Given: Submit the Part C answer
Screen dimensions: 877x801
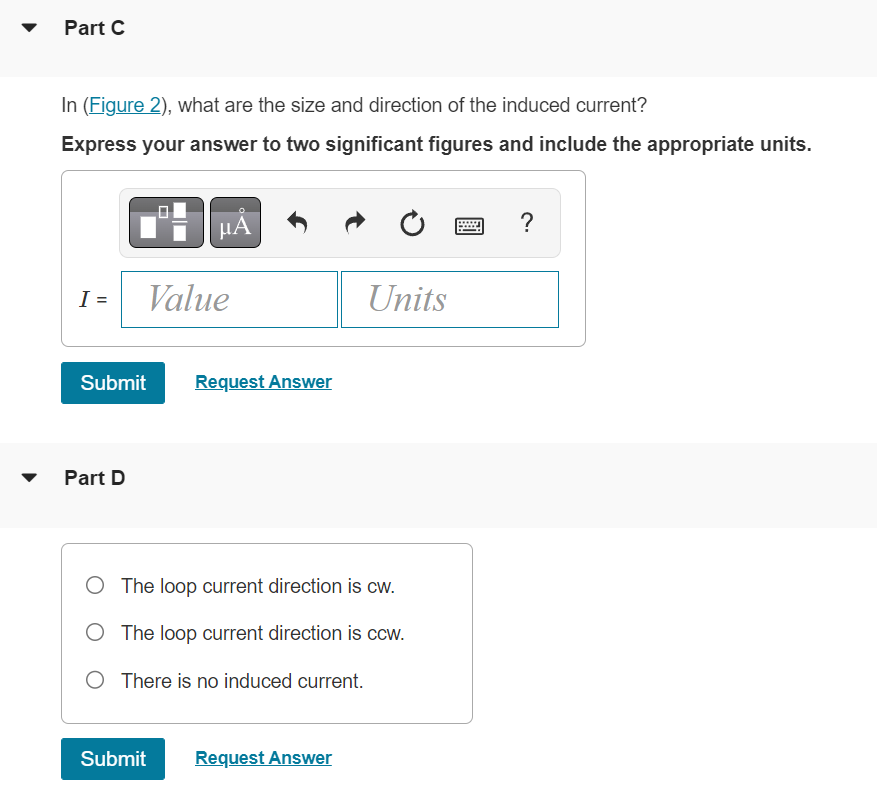Looking at the screenshot, I should pyautogui.click(x=112, y=383).
